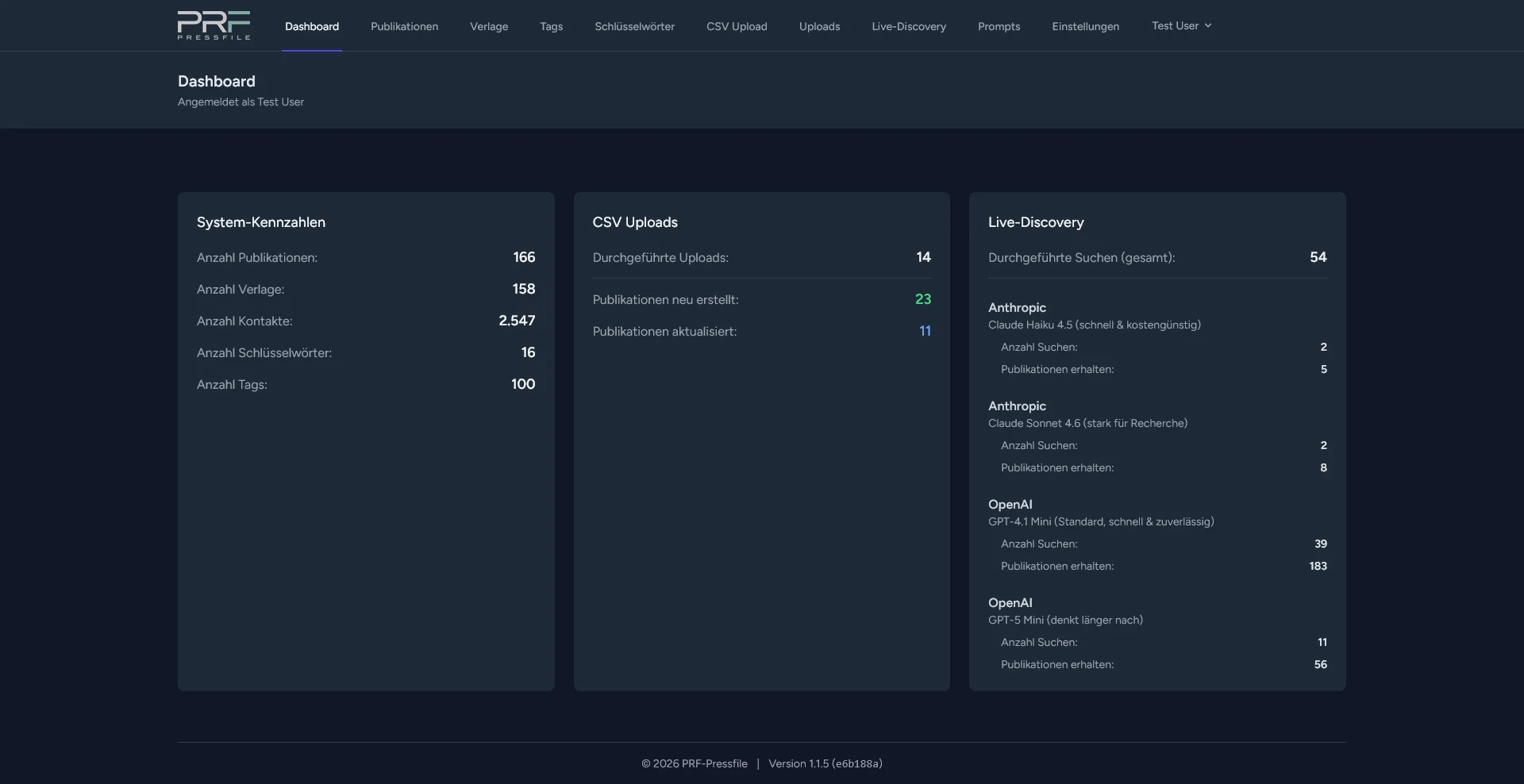This screenshot has height=784, width=1524.
Task: Click the System-Kennzahlen card title
Action: click(261, 222)
